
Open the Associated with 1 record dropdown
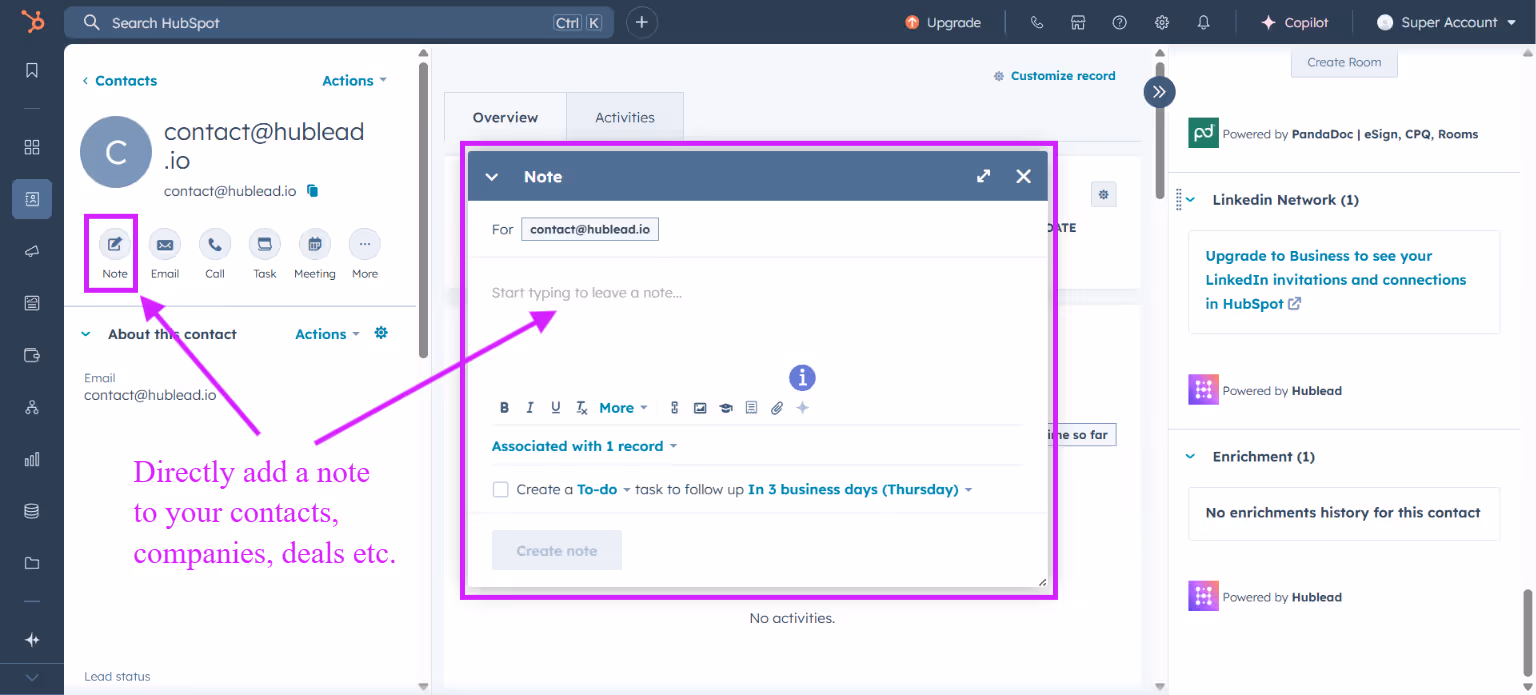[584, 446]
